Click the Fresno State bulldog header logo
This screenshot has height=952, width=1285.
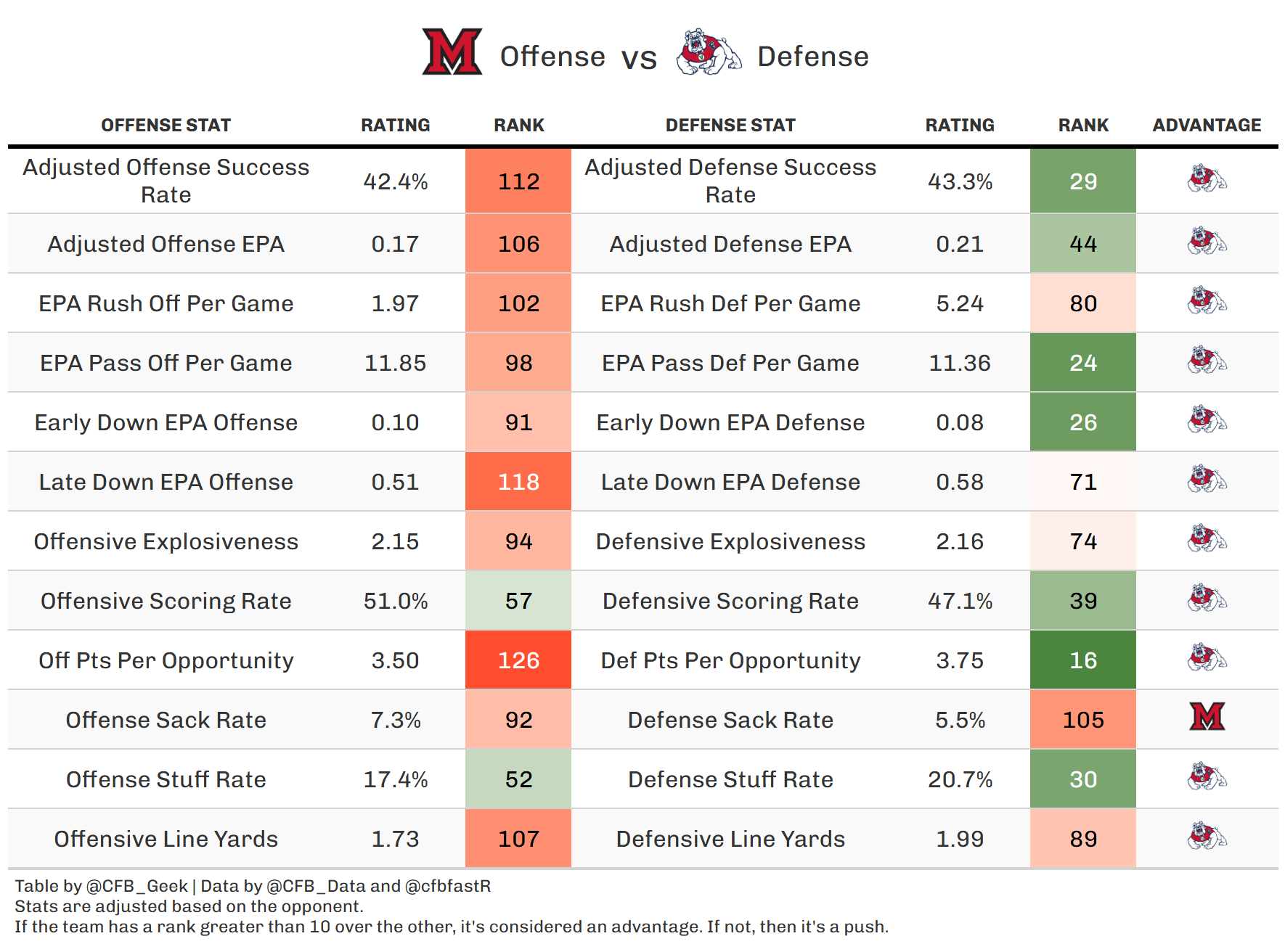tap(708, 52)
